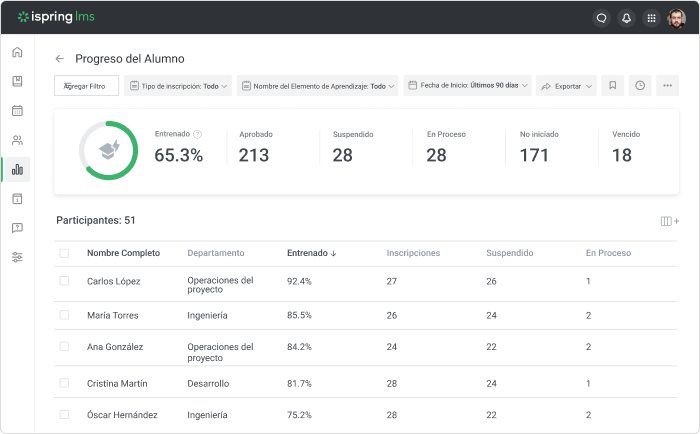Go to the home icon in sidebar

[17, 52]
